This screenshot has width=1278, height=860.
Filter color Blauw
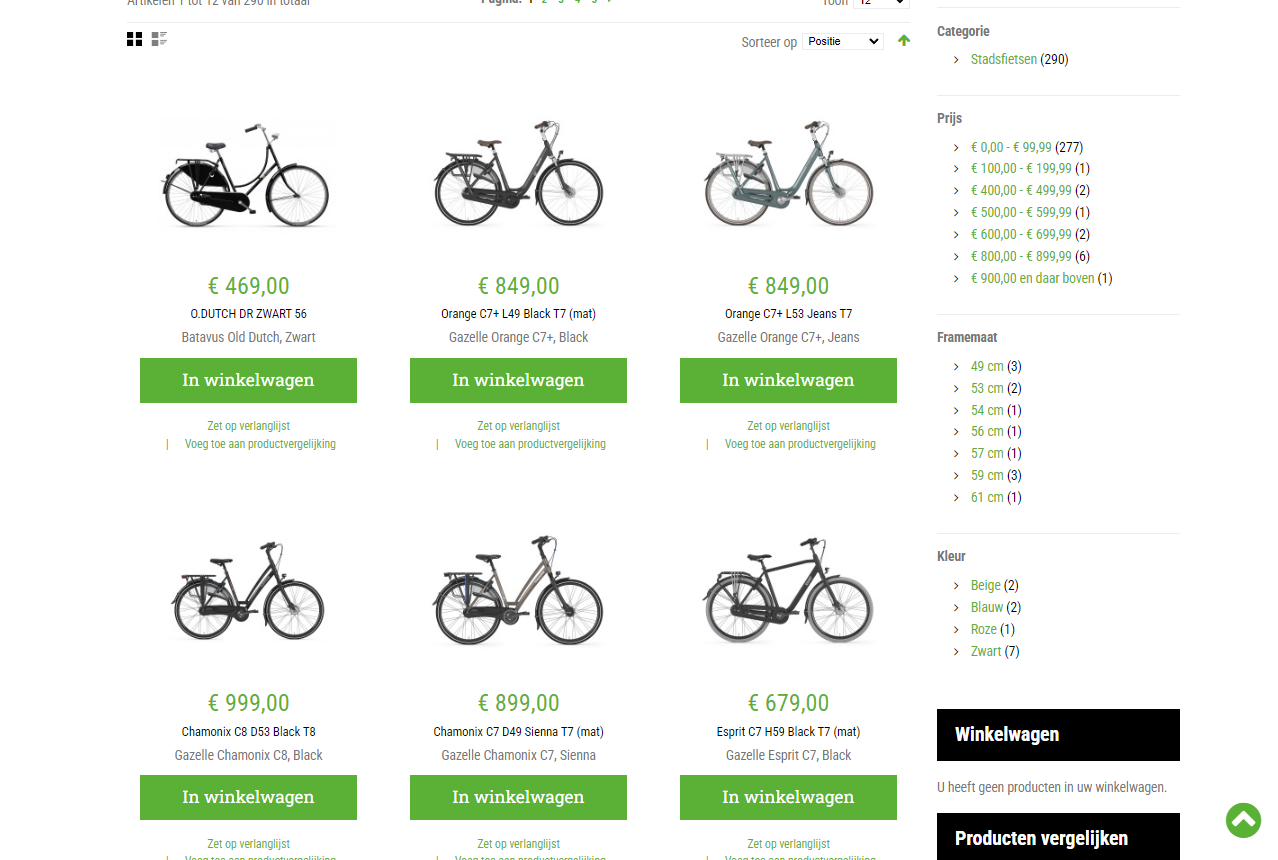click(x=987, y=608)
